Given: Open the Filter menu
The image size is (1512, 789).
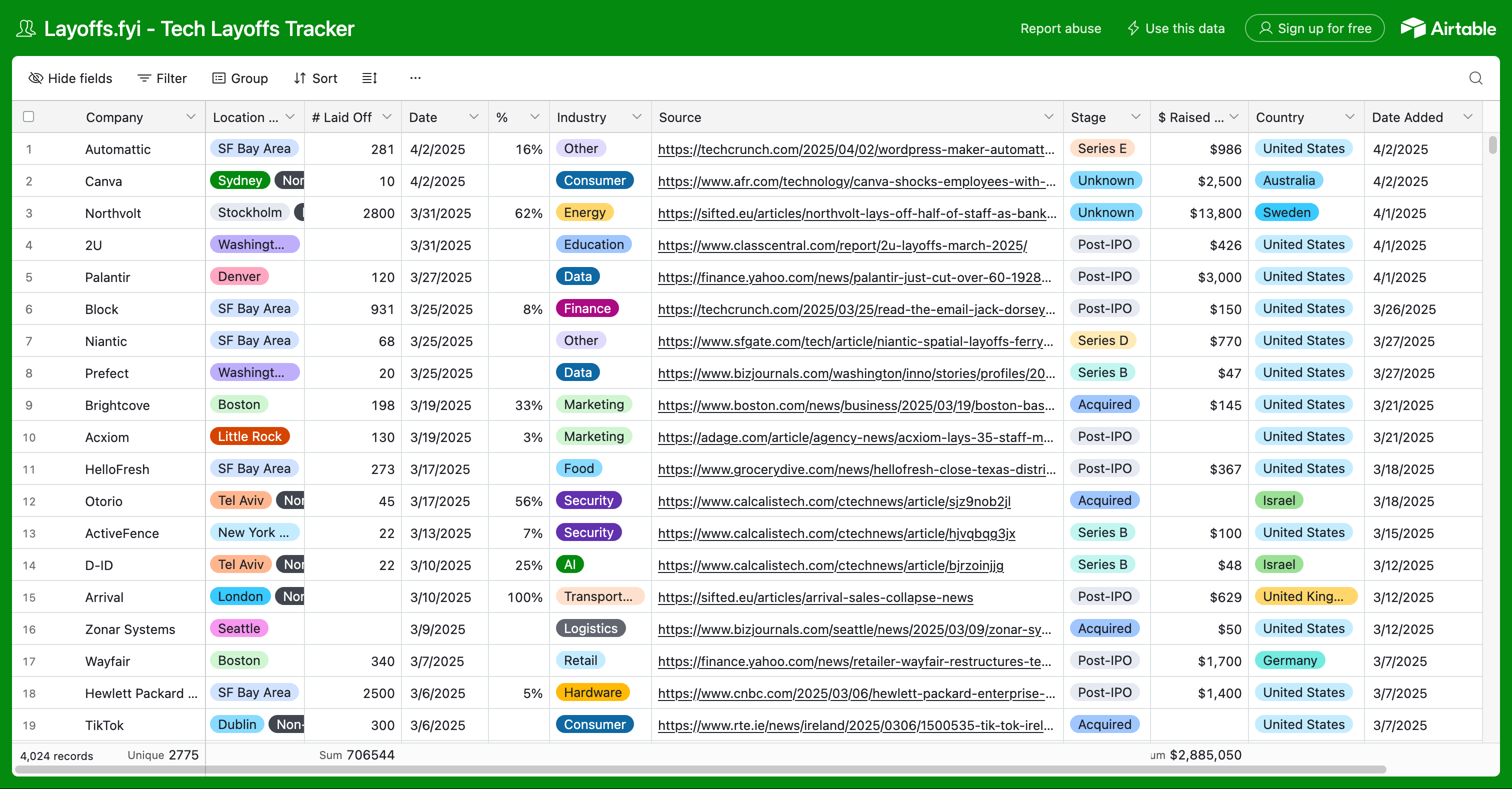Looking at the screenshot, I should point(162,78).
